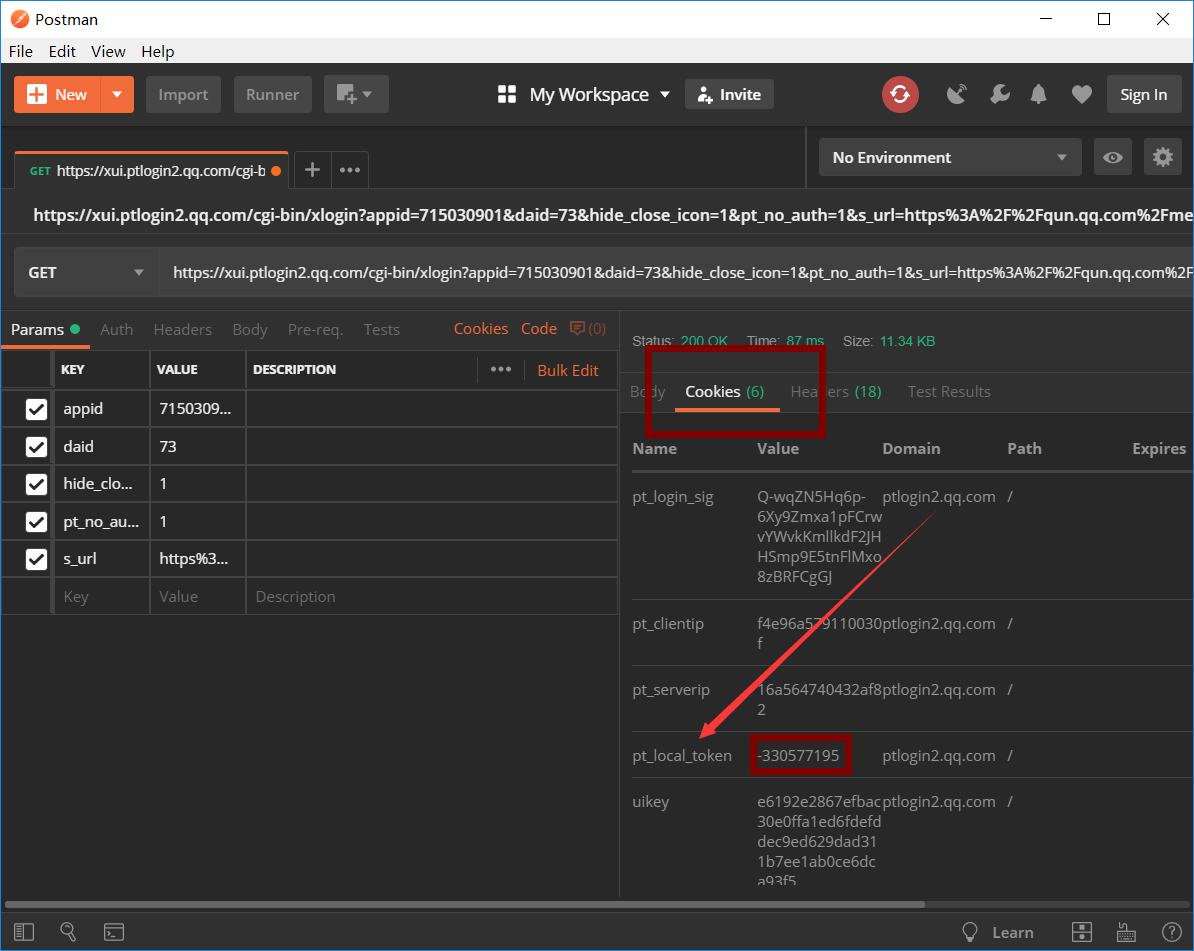This screenshot has height=951, width=1194.
Task: Click the pt_login_sig cookie name
Action: point(672,496)
